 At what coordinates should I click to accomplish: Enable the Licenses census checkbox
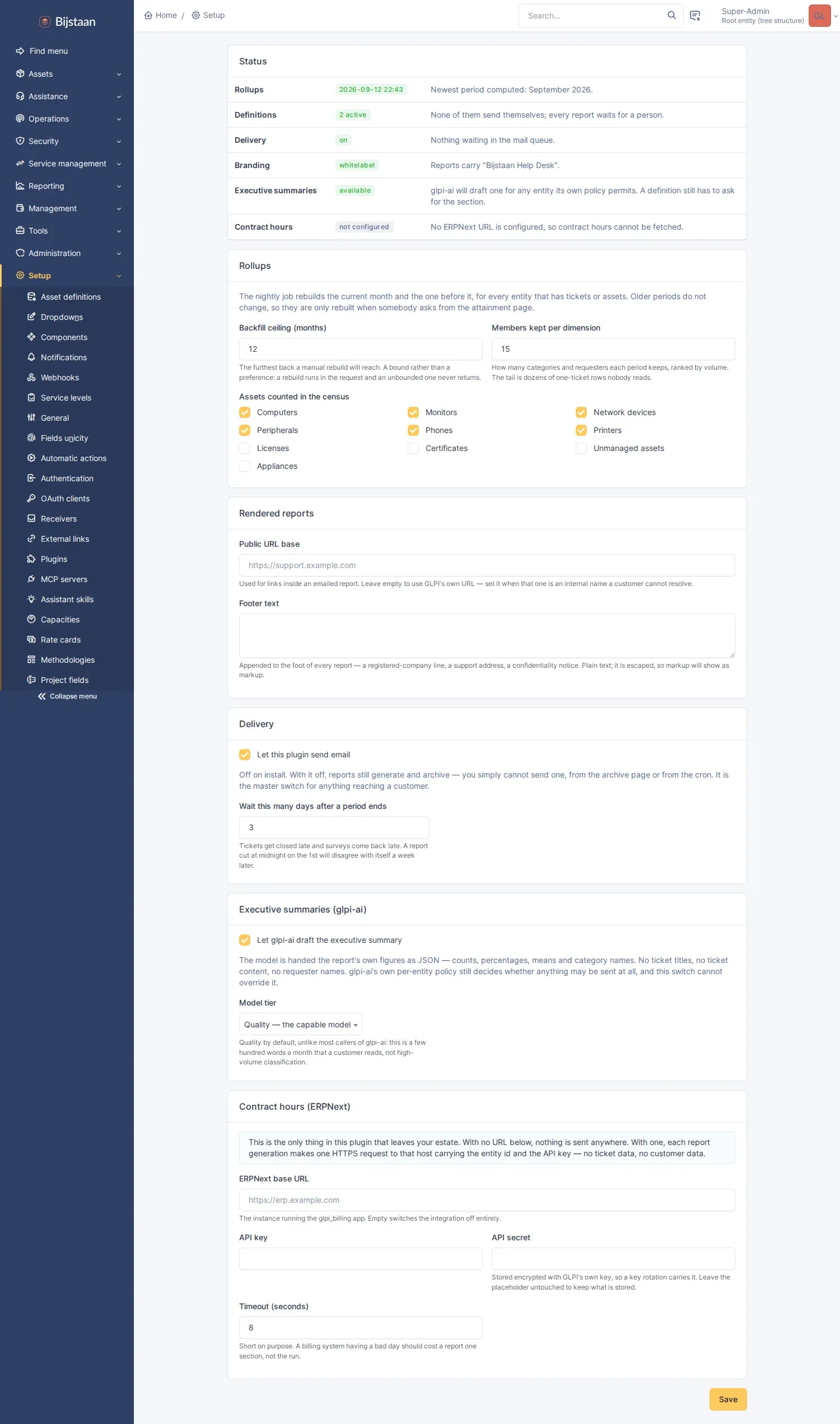pos(245,448)
